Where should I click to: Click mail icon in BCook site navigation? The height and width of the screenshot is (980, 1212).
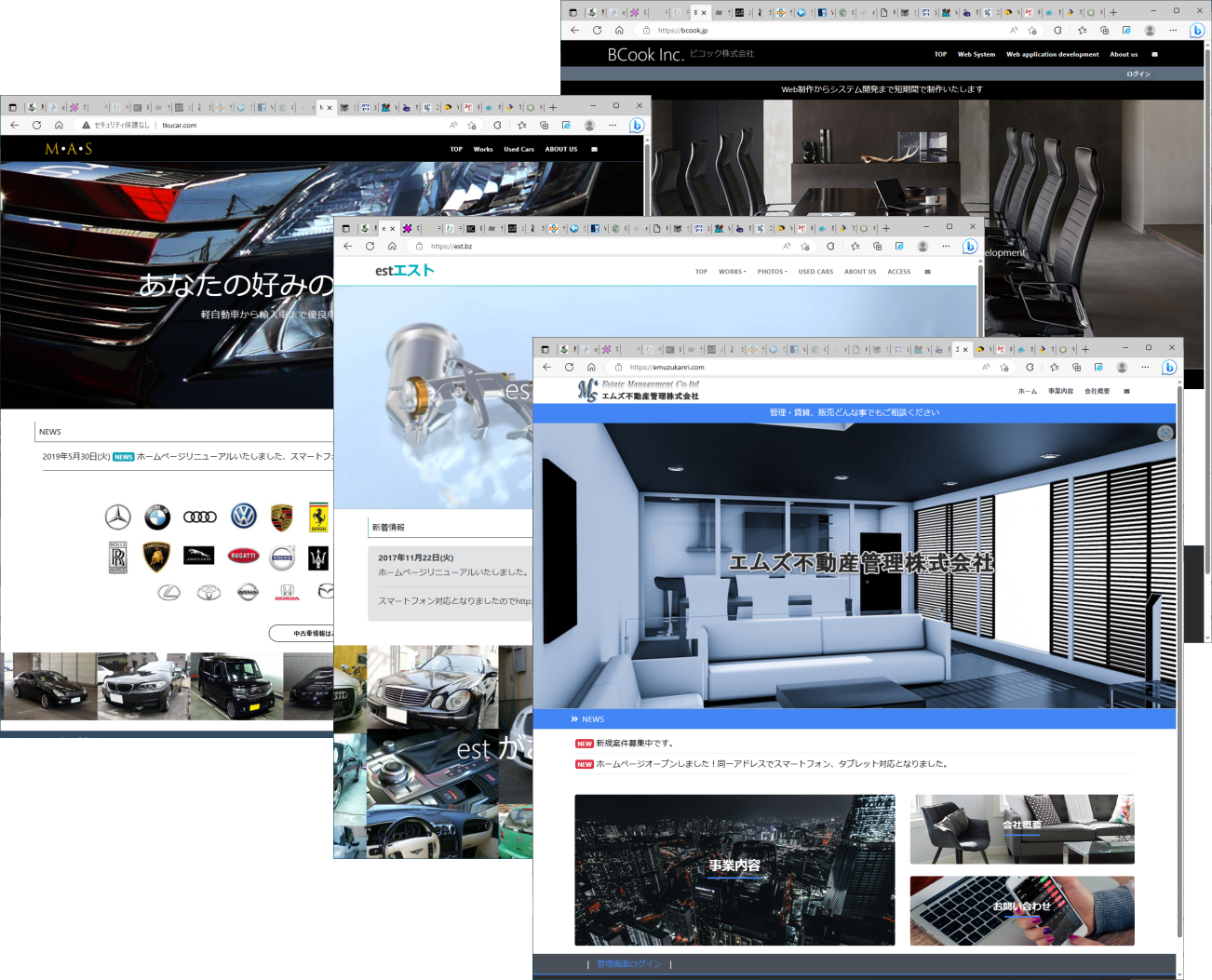click(x=1154, y=54)
